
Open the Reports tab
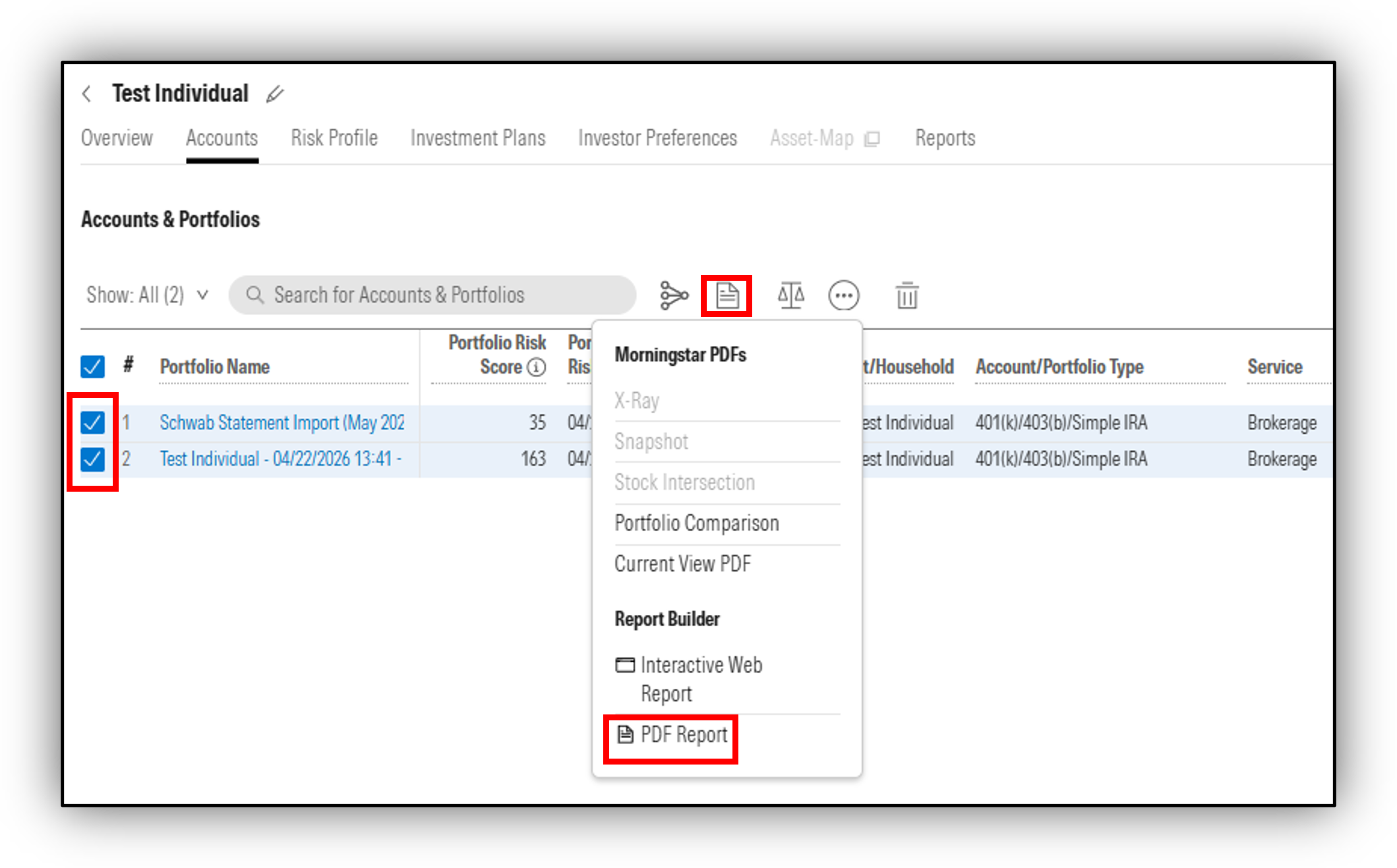[945, 138]
